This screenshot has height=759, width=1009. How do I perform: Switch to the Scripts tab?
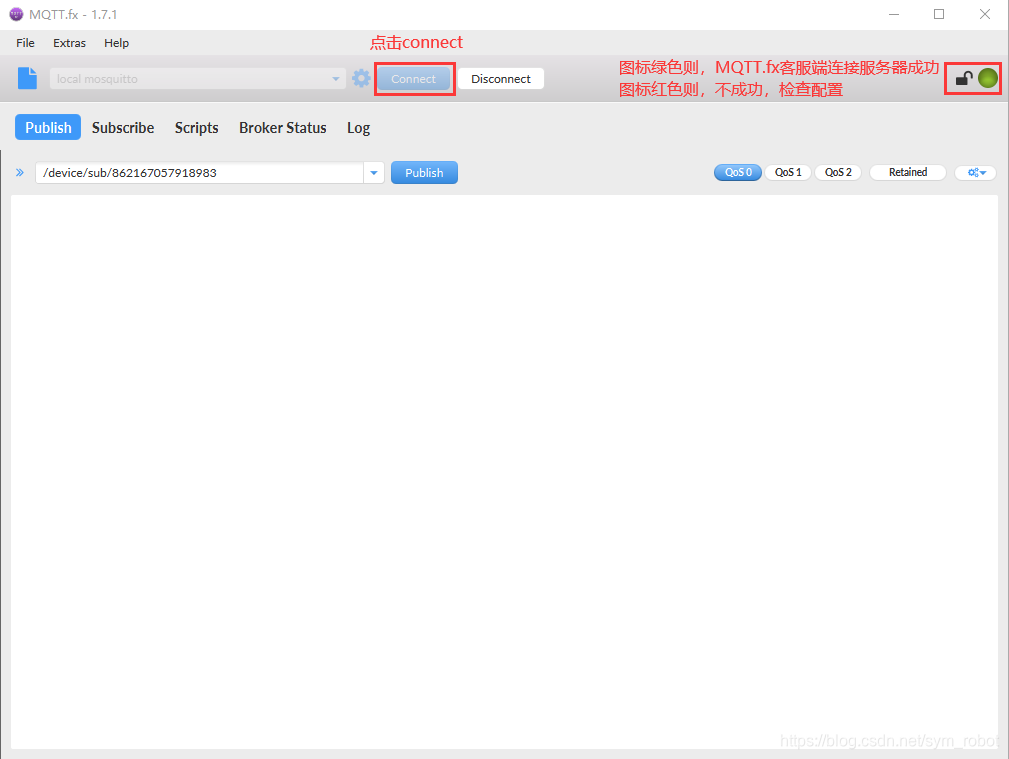(x=196, y=127)
